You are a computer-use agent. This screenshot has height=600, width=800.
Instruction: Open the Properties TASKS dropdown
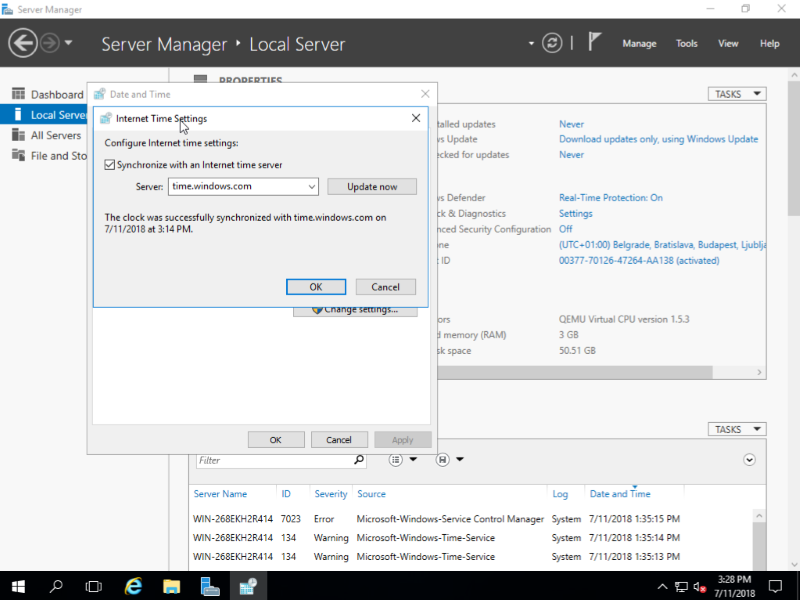(x=737, y=94)
